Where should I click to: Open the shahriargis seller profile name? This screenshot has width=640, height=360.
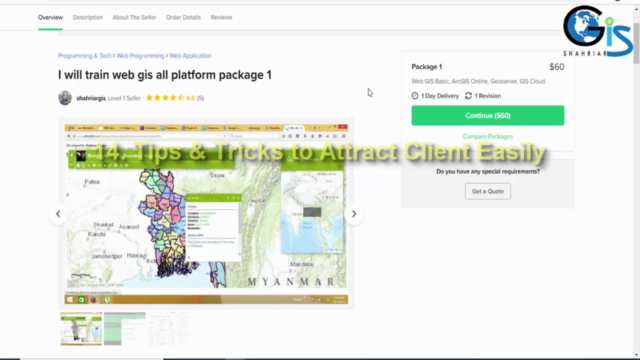click(91, 98)
